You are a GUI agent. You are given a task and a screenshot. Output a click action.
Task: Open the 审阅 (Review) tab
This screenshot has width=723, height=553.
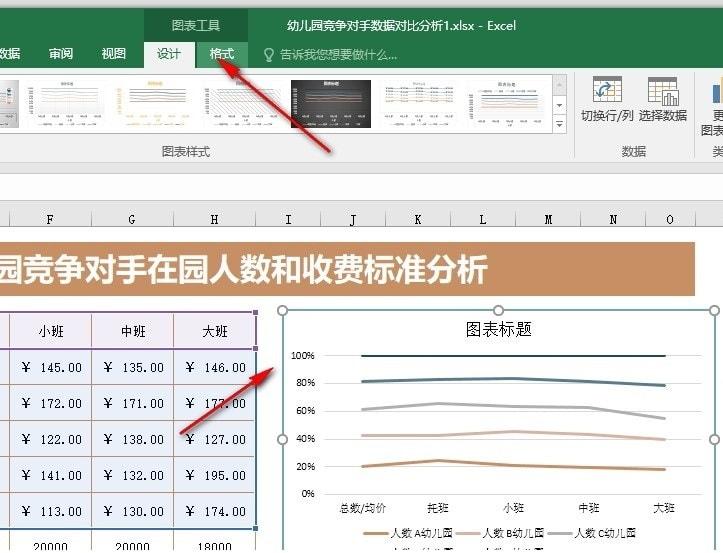click(x=61, y=54)
